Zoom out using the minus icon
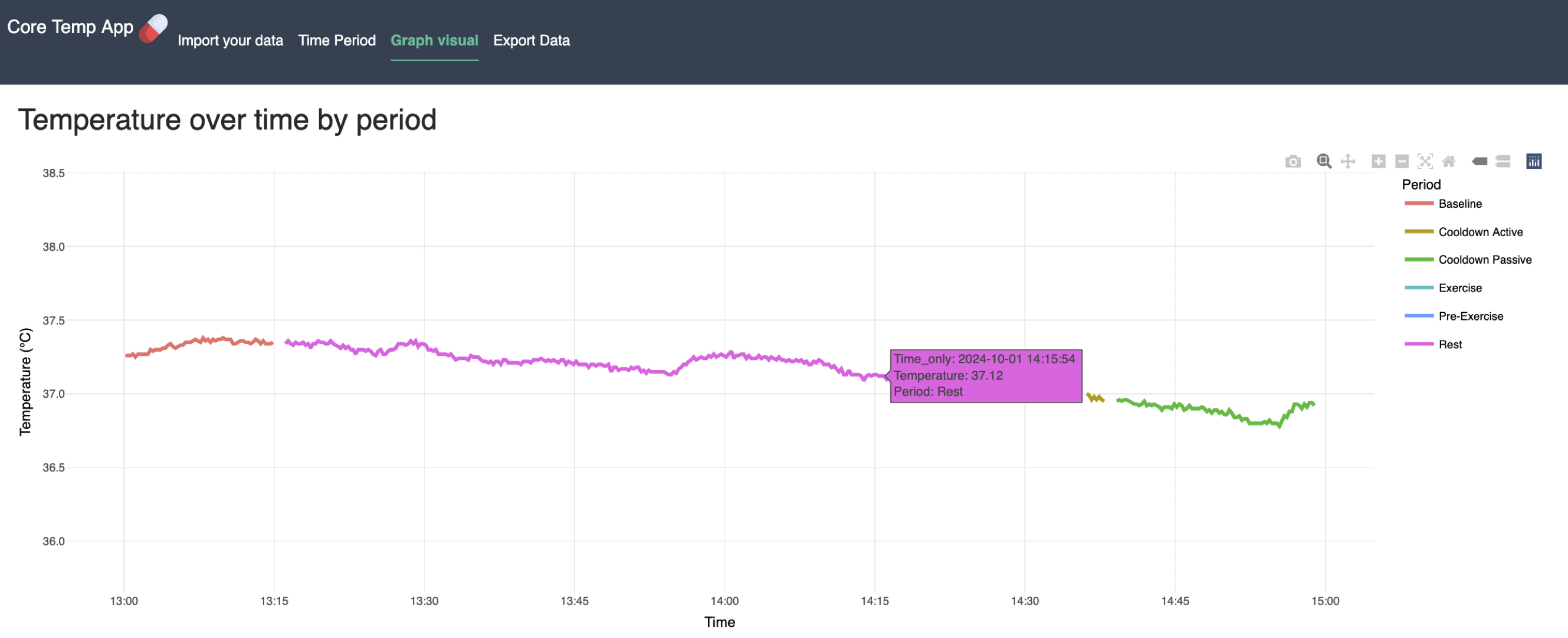Viewport: 1568px width, 638px height. 1402,161
